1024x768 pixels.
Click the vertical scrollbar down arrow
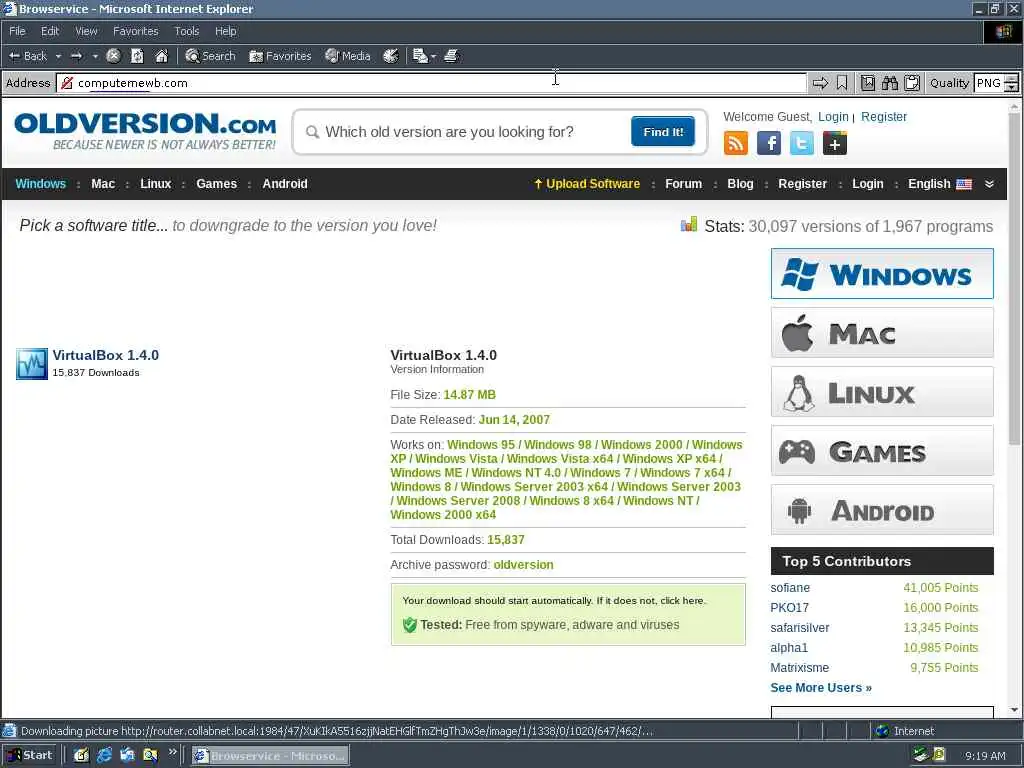(x=1014, y=710)
